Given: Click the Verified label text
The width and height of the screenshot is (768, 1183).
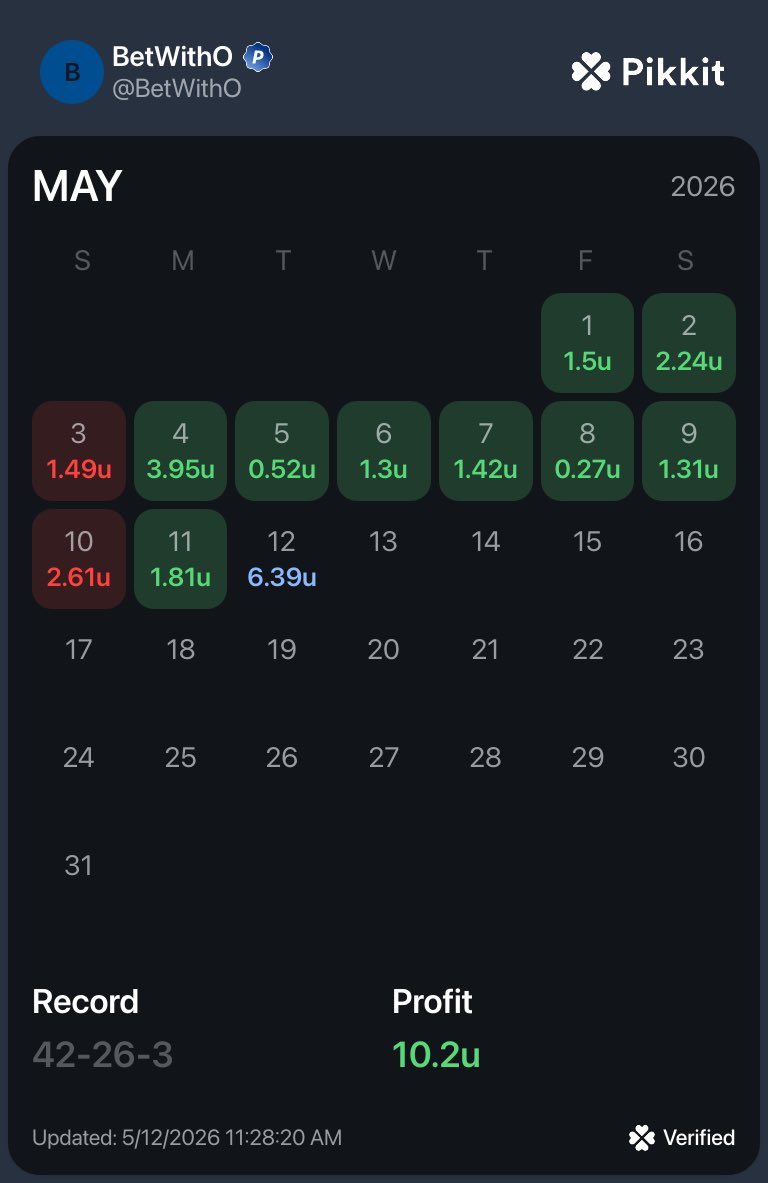Looking at the screenshot, I should [699, 1138].
